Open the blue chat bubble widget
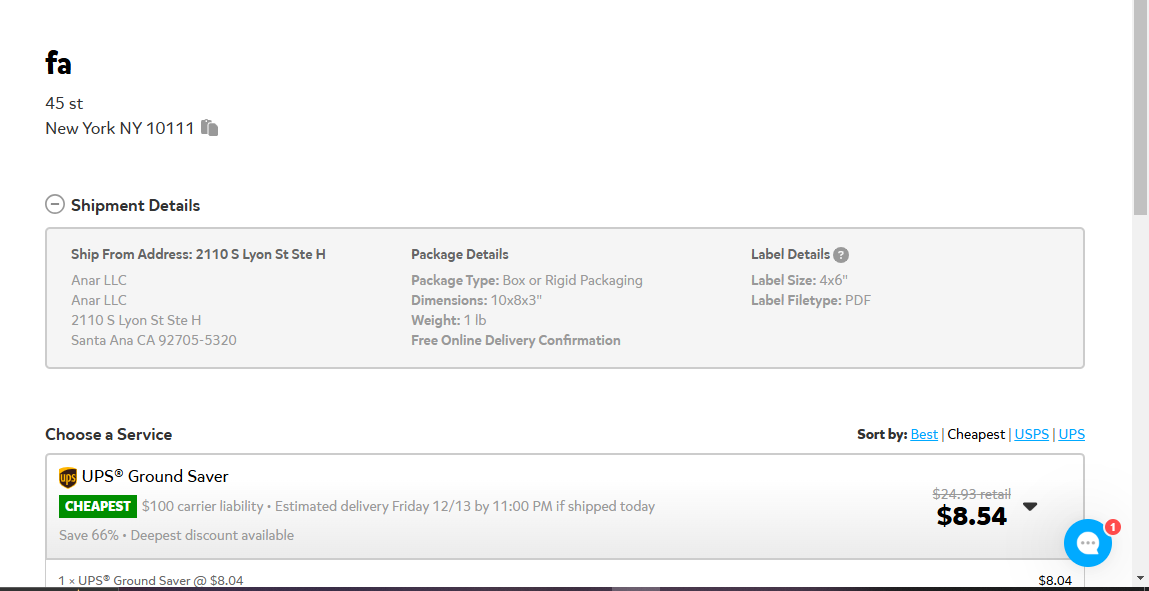The height and width of the screenshot is (591, 1149). point(1087,543)
